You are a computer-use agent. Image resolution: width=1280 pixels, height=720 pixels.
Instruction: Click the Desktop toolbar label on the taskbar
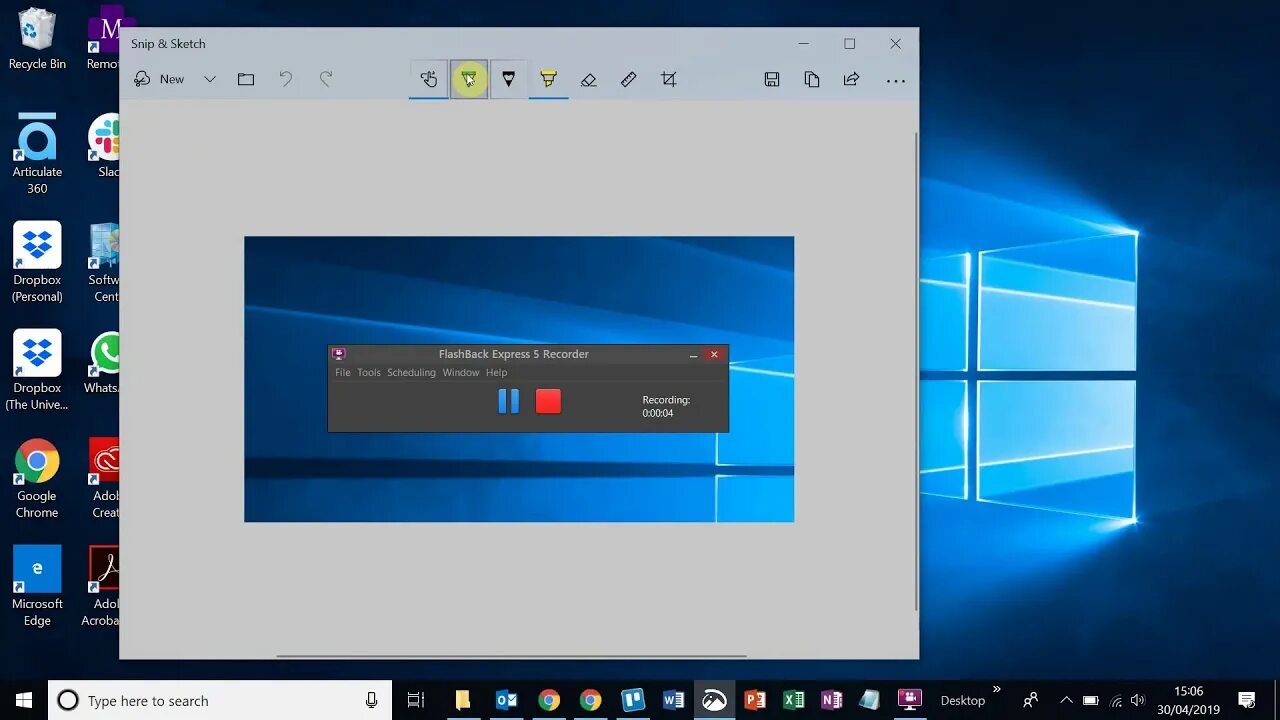point(963,701)
